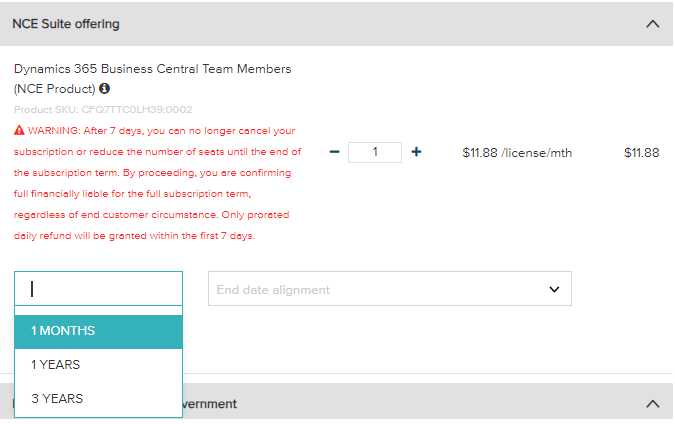The width and height of the screenshot is (675, 424).
Task: Click the $11.88 /license/mth unit price
Action: point(517,153)
